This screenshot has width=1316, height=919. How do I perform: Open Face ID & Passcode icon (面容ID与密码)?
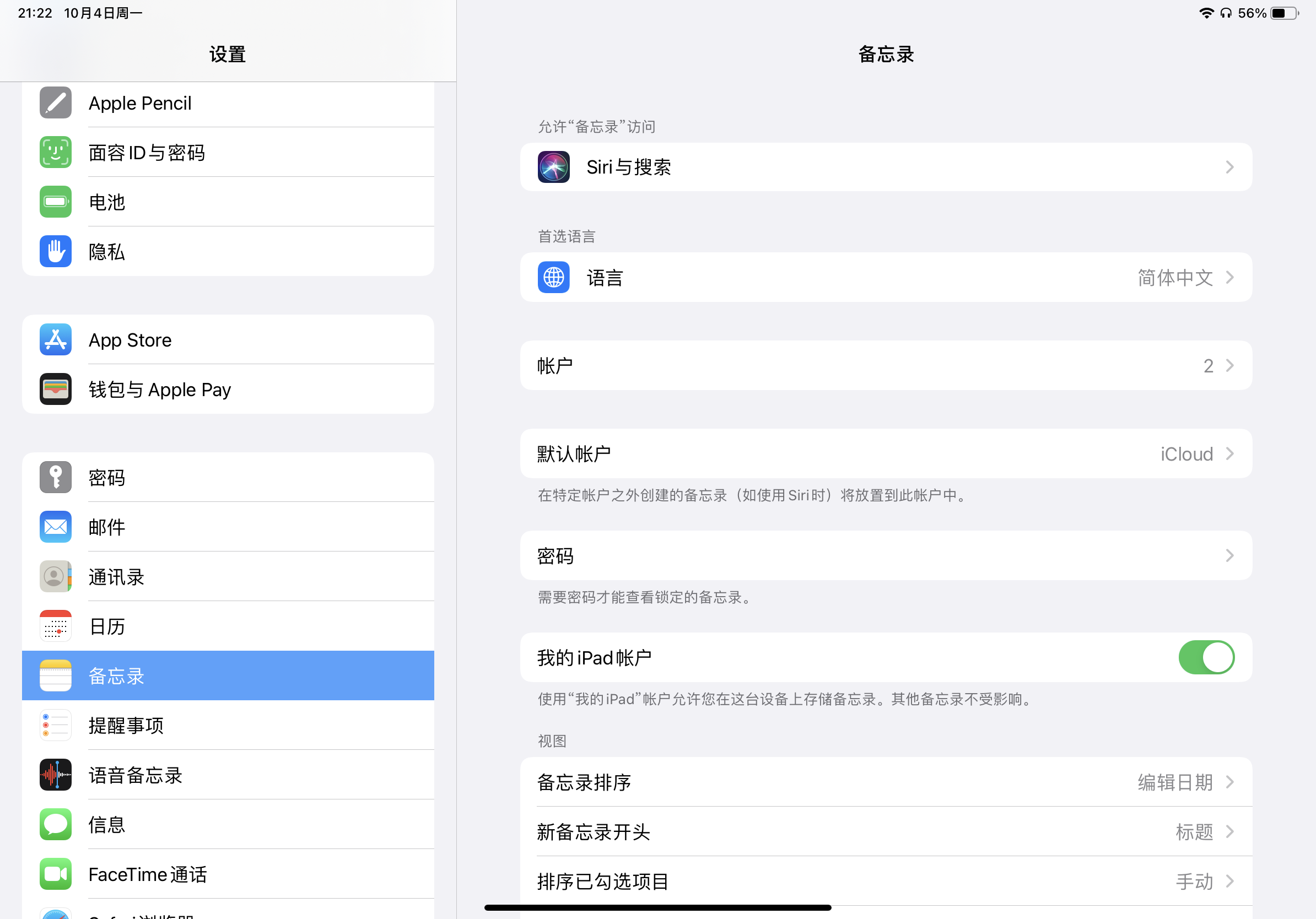point(56,153)
